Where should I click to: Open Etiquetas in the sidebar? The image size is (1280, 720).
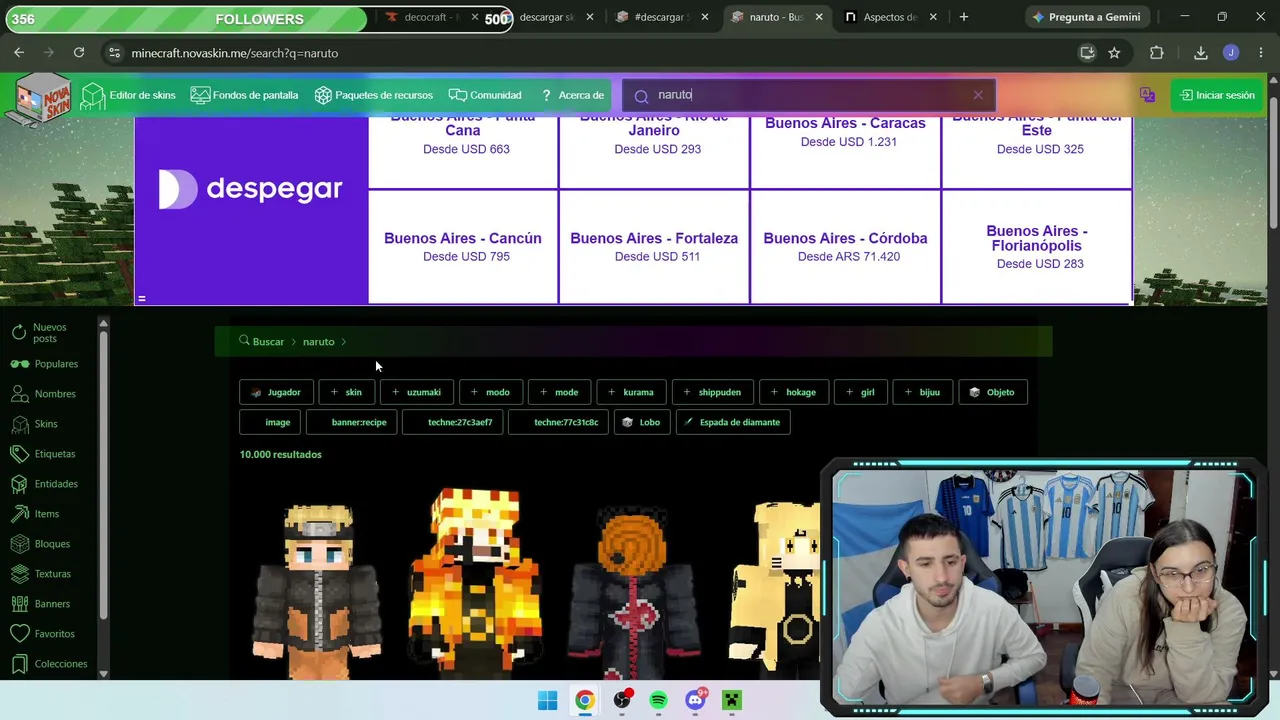pos(42,454)
